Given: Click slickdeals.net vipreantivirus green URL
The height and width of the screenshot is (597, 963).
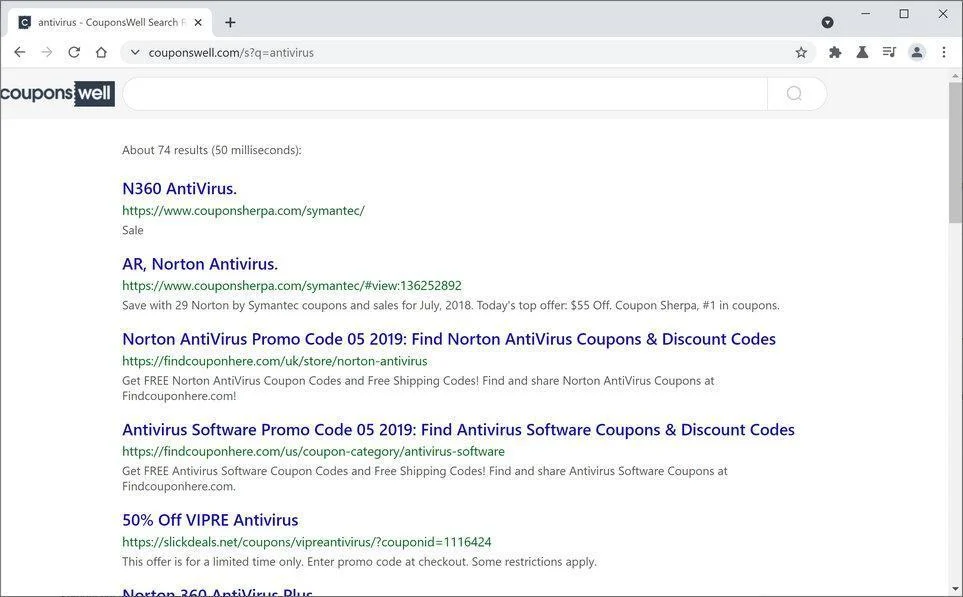Looking at the screenshot, I should click(306, 542).
